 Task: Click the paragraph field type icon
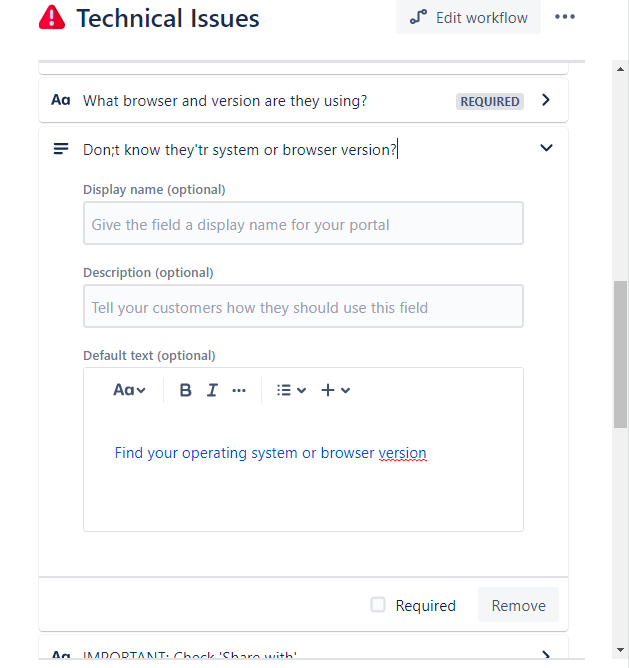pos(61,149)
